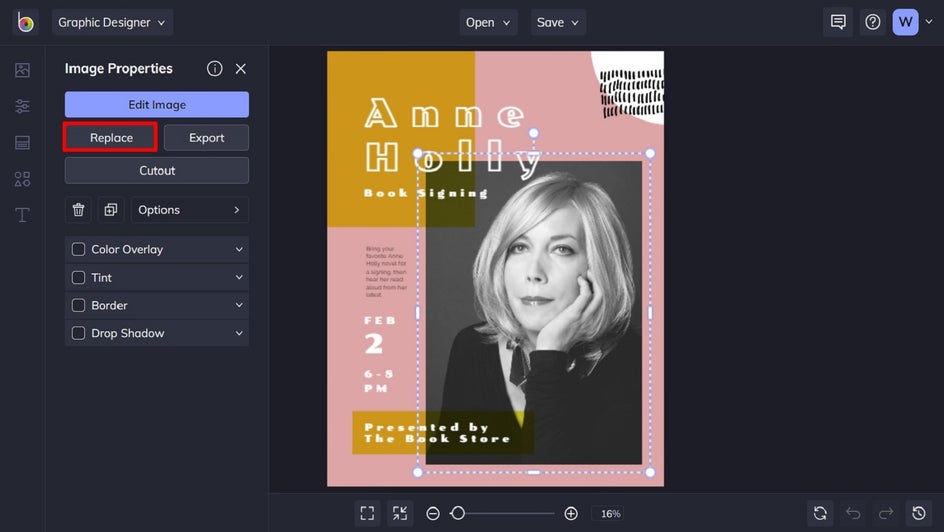Enable the Tint checkbox

tap(78, 277)
